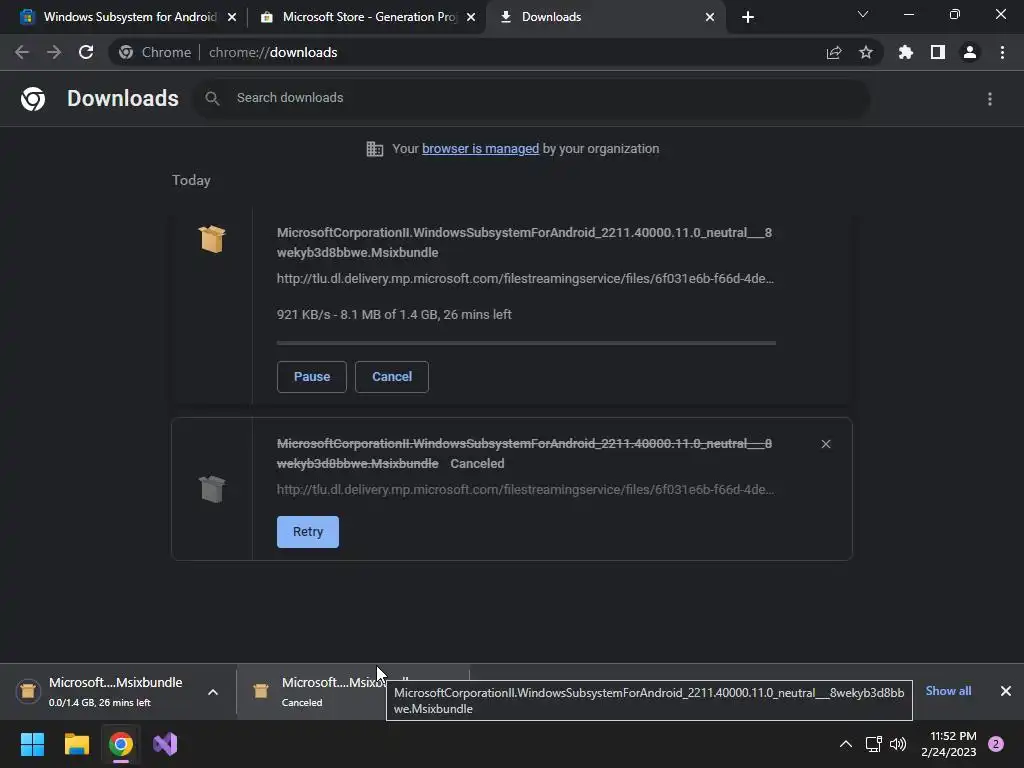
Task: Click the browser forward arrow
Action: click(54, 52)
